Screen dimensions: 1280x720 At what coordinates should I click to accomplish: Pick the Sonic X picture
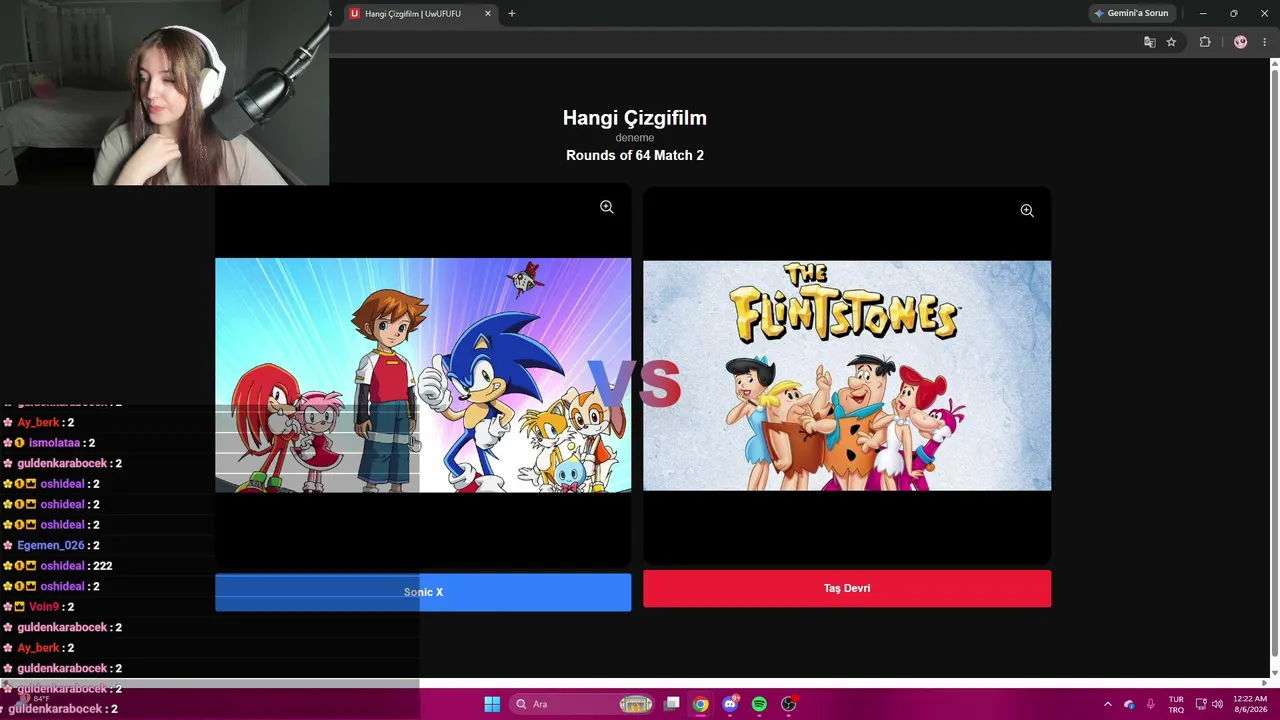[423, 375]
